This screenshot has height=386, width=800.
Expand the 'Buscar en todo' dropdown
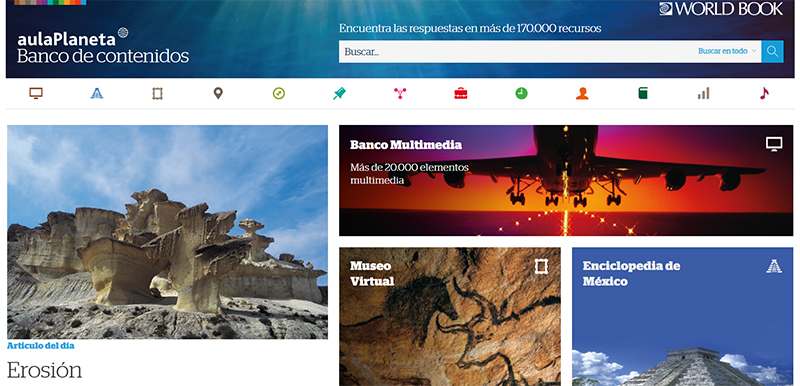[x=727, y=52]
